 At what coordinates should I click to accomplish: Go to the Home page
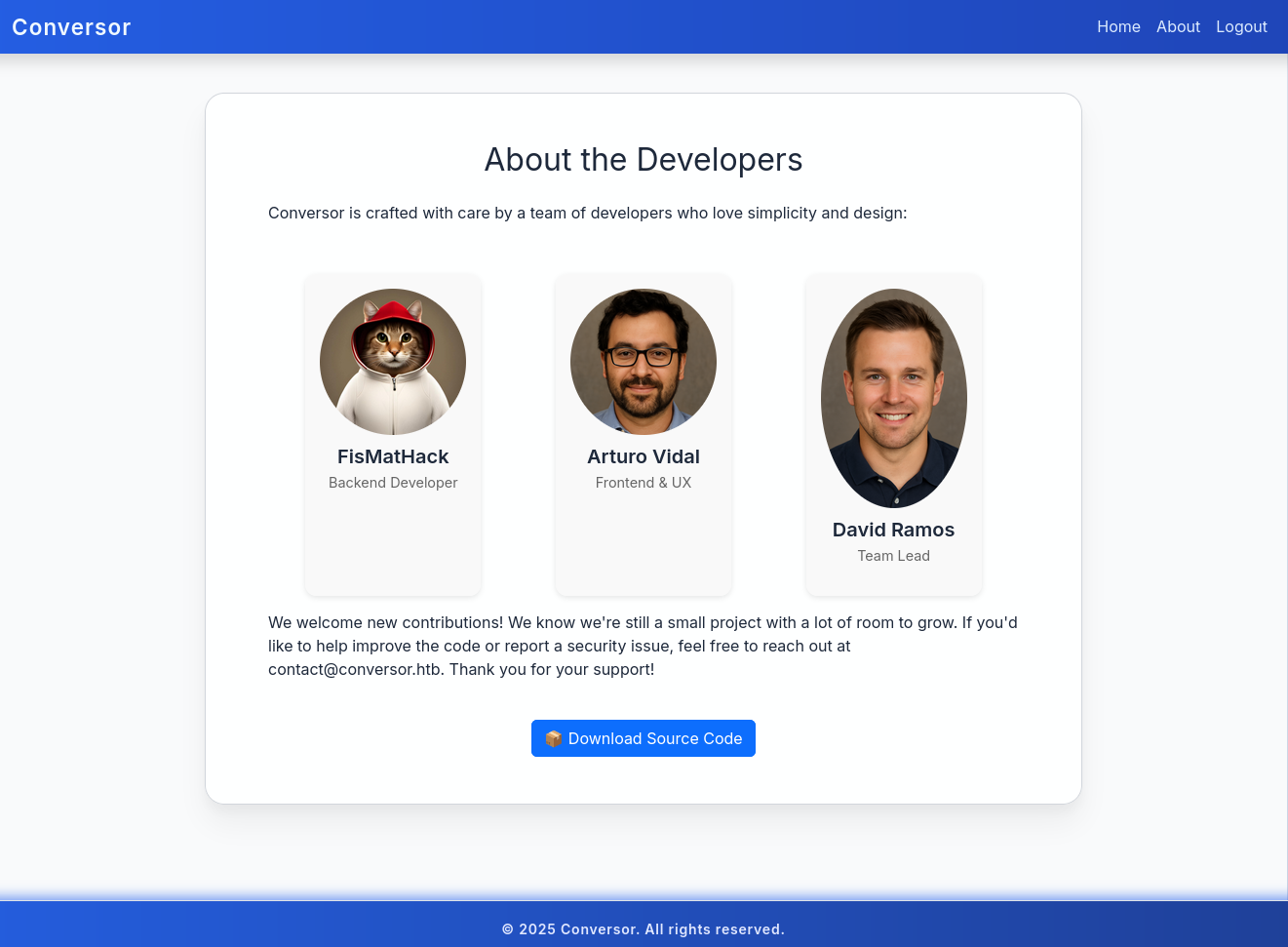pos(1118,26)
